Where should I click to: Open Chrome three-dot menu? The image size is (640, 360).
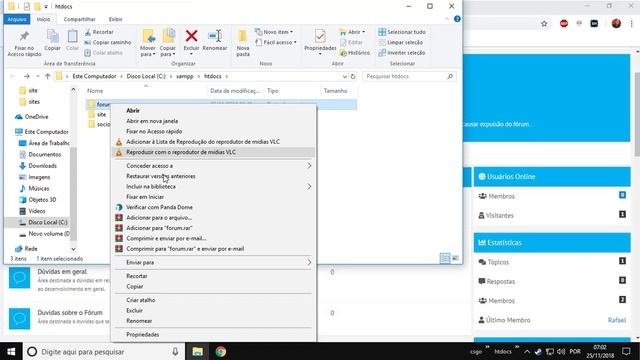(x=631, y=24)
